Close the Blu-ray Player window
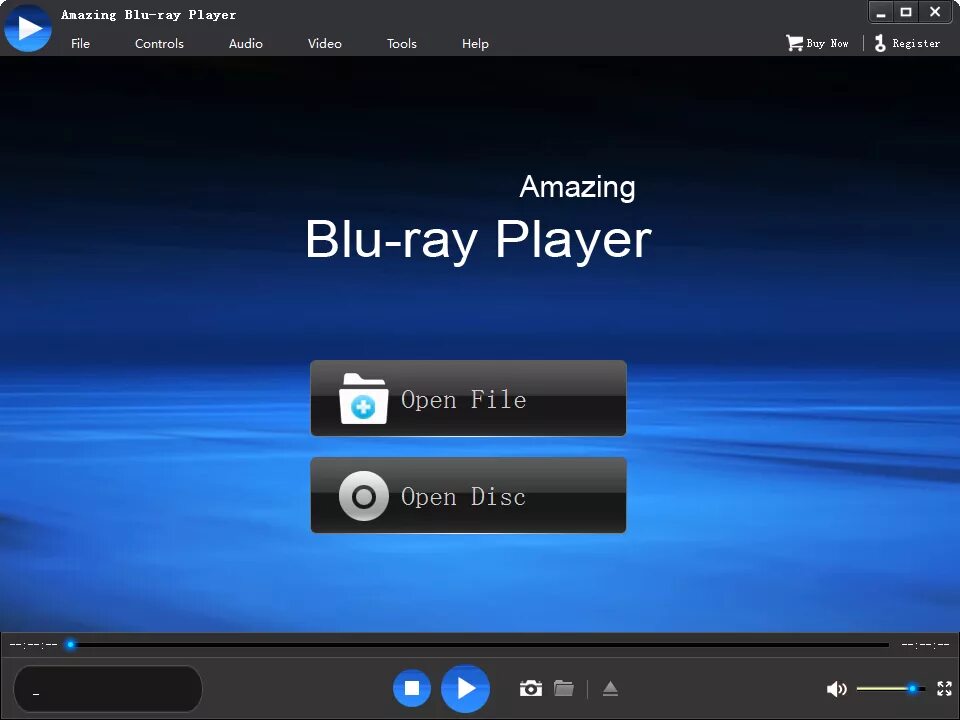960x720 pixels. pos(935,12)
